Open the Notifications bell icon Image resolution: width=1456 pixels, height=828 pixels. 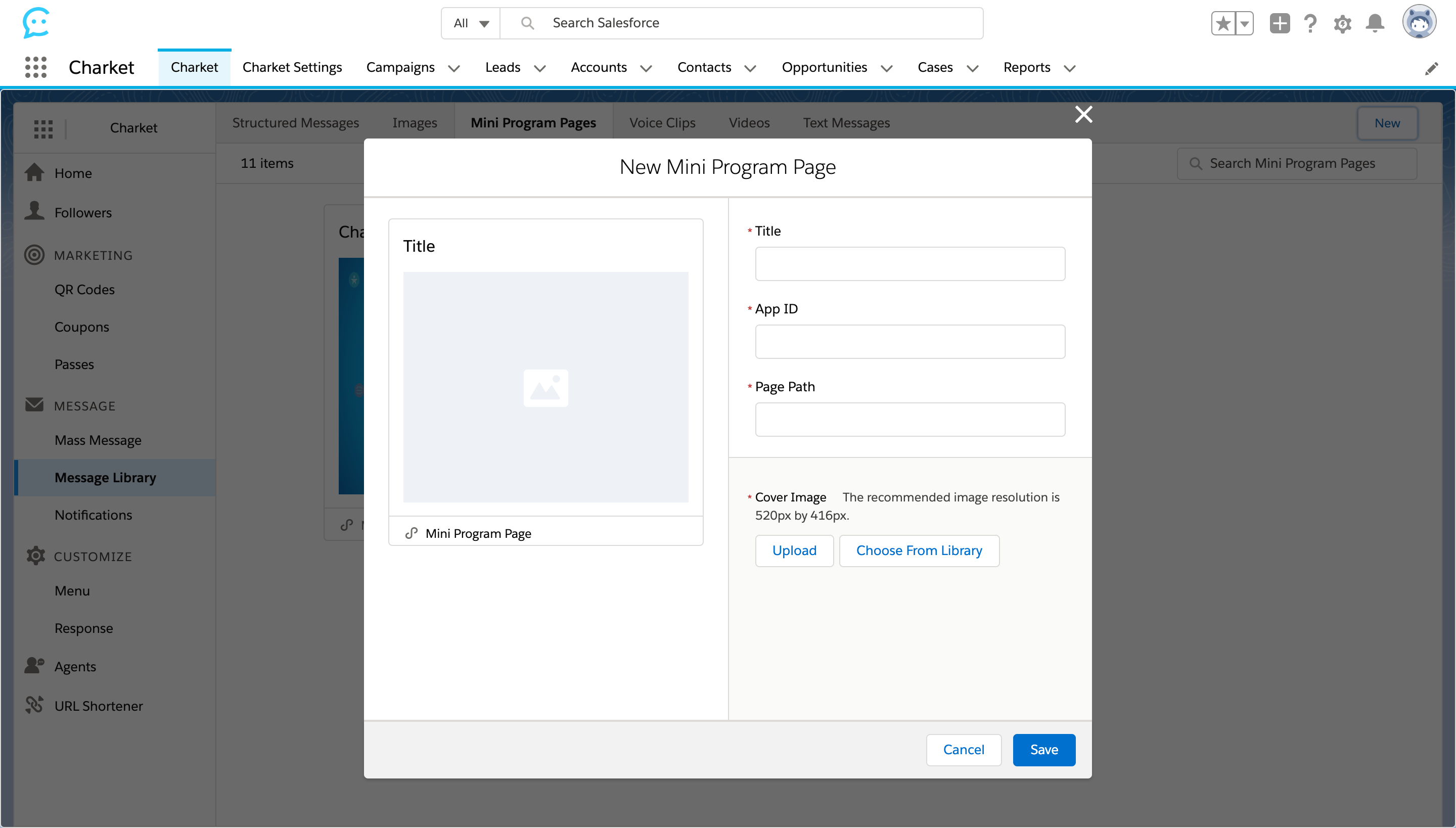(x=1375, y=23)
